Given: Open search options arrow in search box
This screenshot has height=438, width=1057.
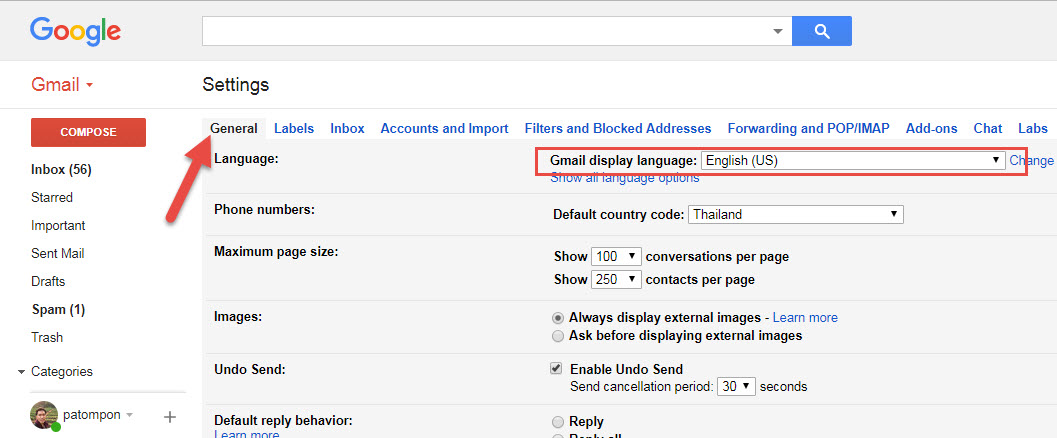Looking at the screenshot, I should pos(778,31).
